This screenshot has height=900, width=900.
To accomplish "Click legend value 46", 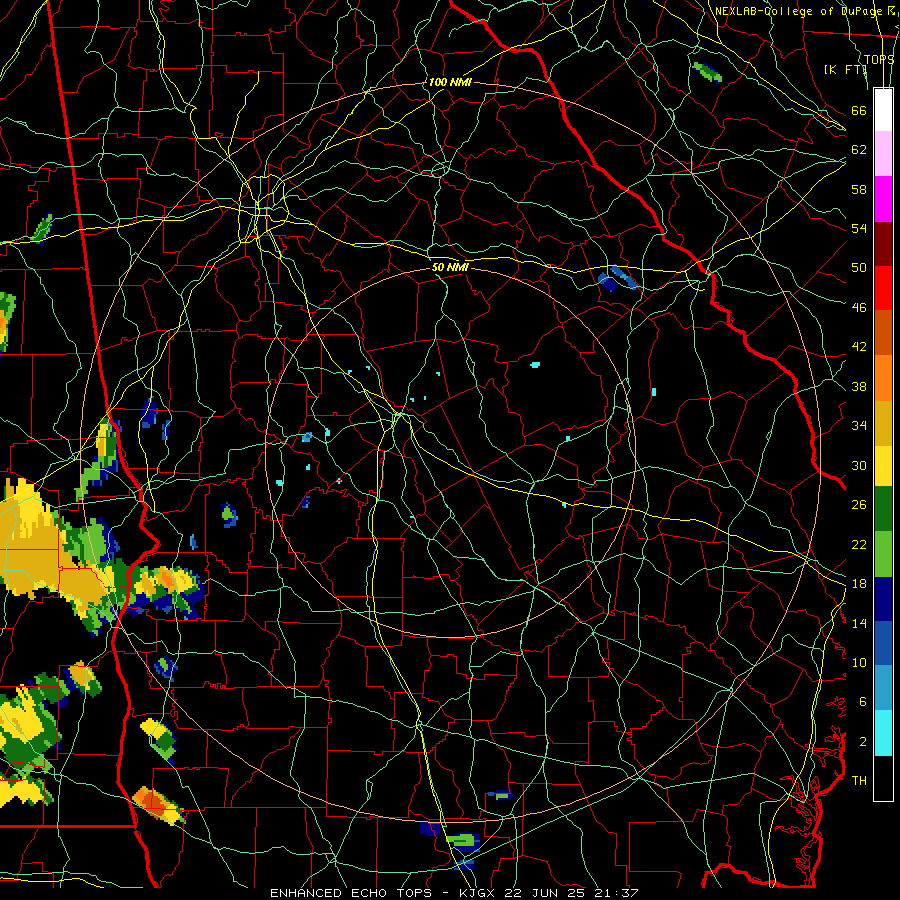I will pyautogui.click(x=859, y=308).
